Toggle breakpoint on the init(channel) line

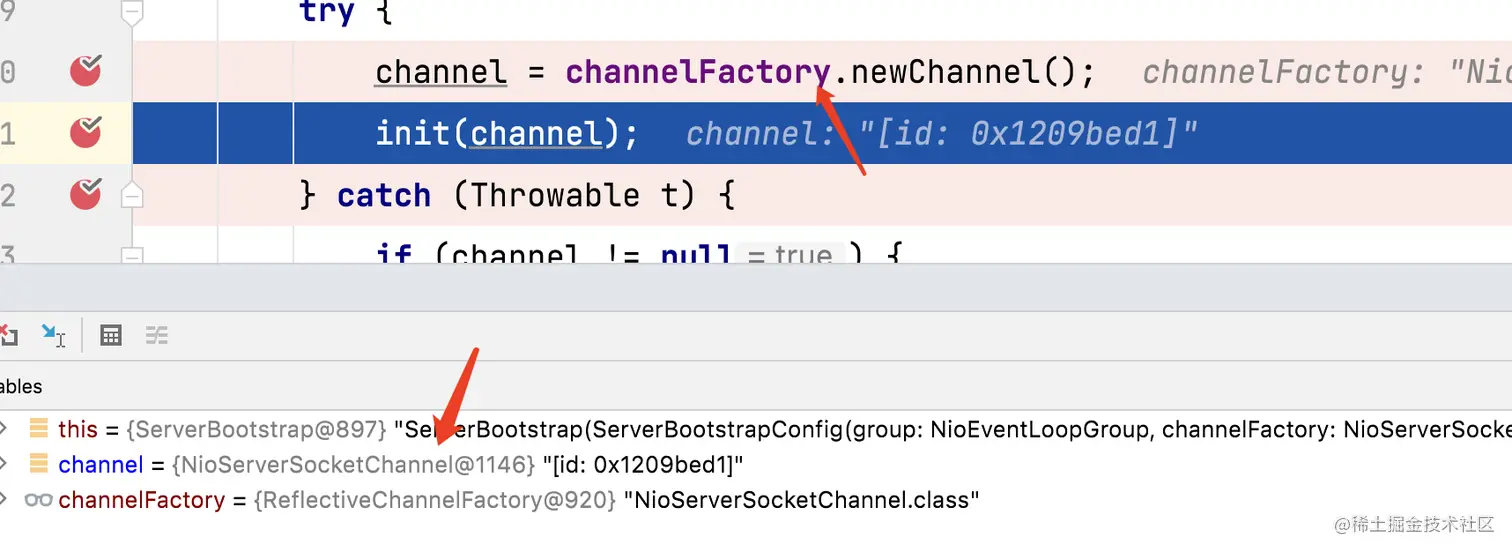pyautogui.click(x=85, y=132)
